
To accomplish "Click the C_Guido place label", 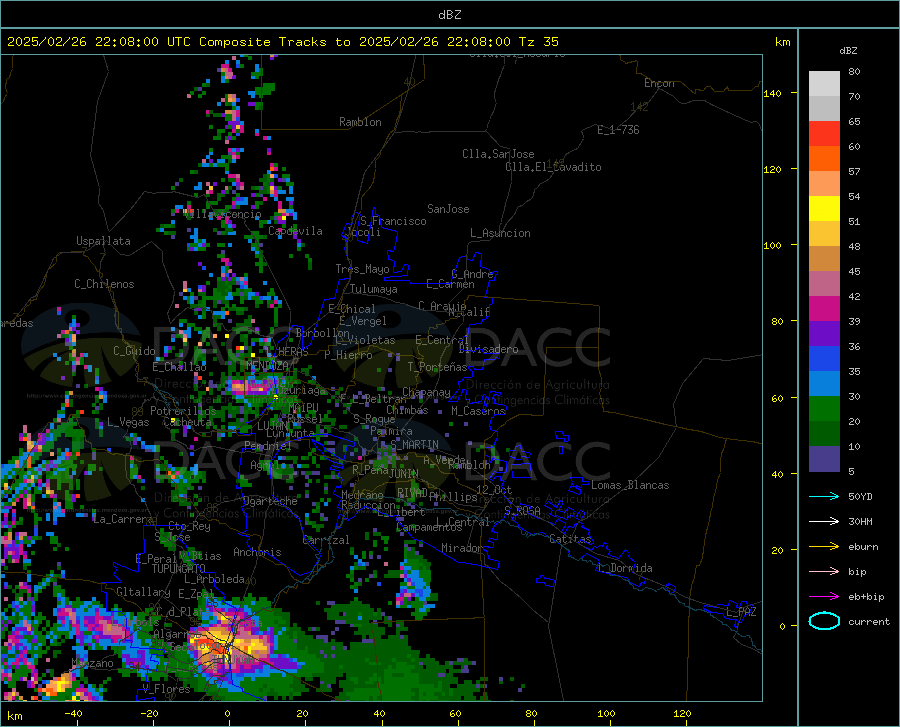I will pyautogui.click(x=134, y=351).
